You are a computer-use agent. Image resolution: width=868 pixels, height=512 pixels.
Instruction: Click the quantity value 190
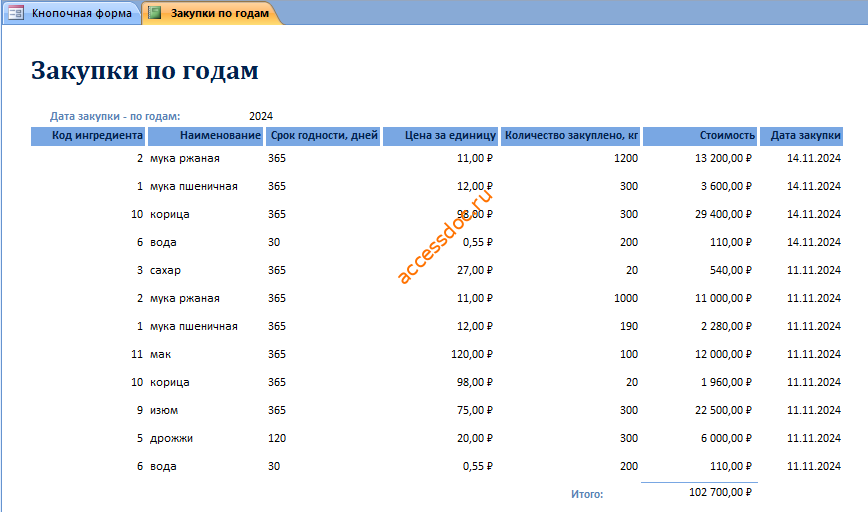point(629,327)
